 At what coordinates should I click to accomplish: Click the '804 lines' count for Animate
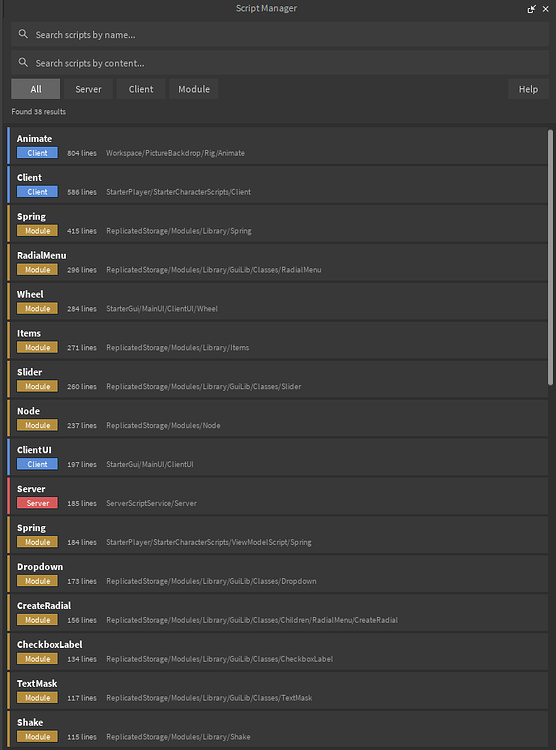coord(82,153)
